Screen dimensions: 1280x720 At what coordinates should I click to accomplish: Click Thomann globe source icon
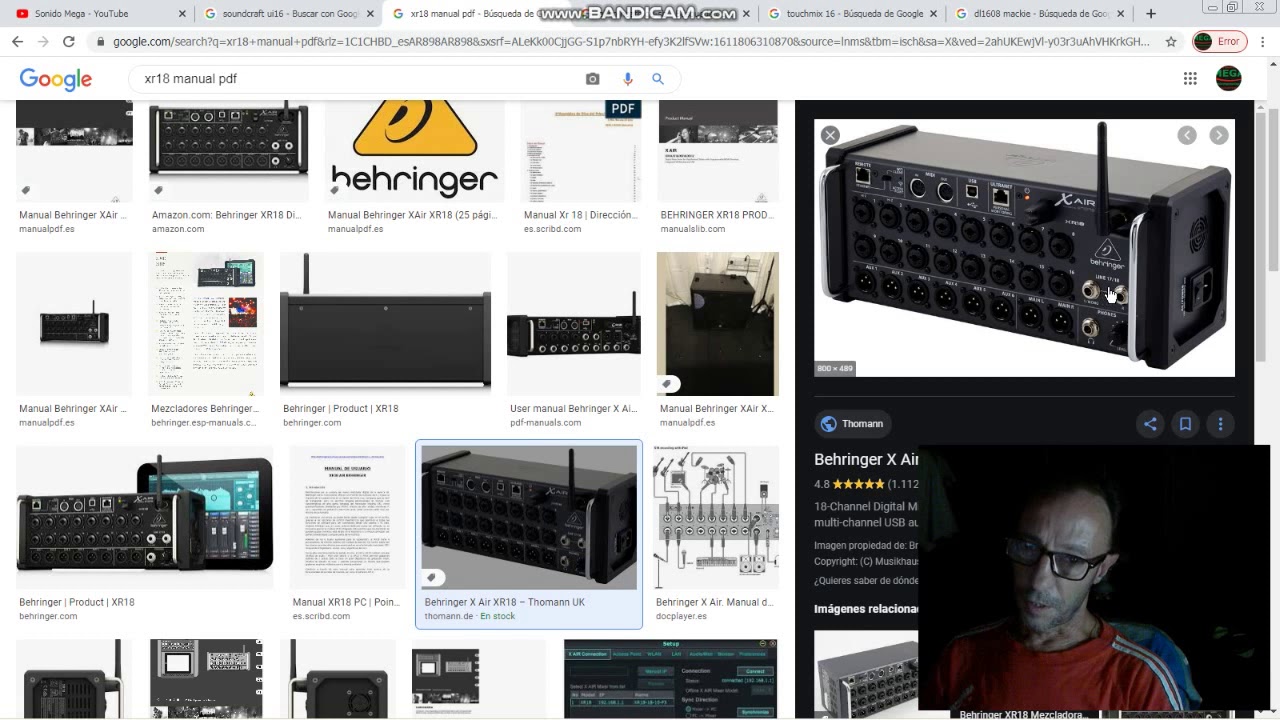coord(828,424)
